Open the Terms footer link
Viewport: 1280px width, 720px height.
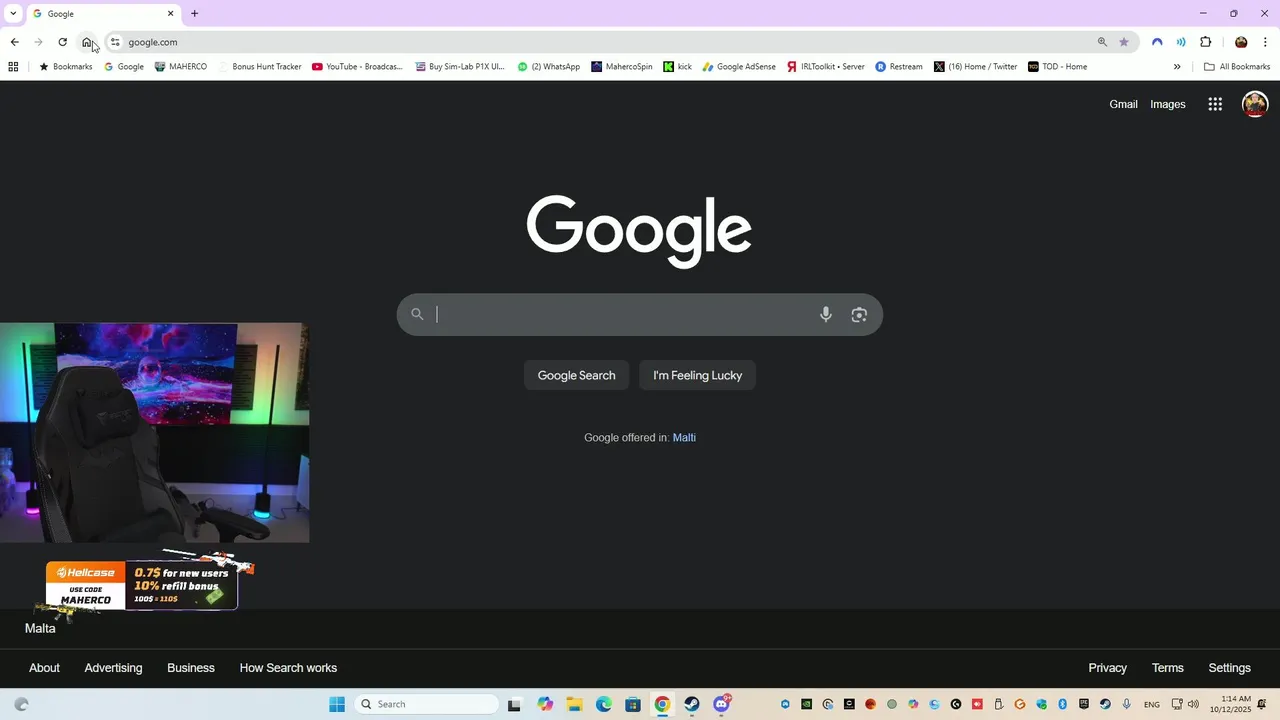point(1167,668)
